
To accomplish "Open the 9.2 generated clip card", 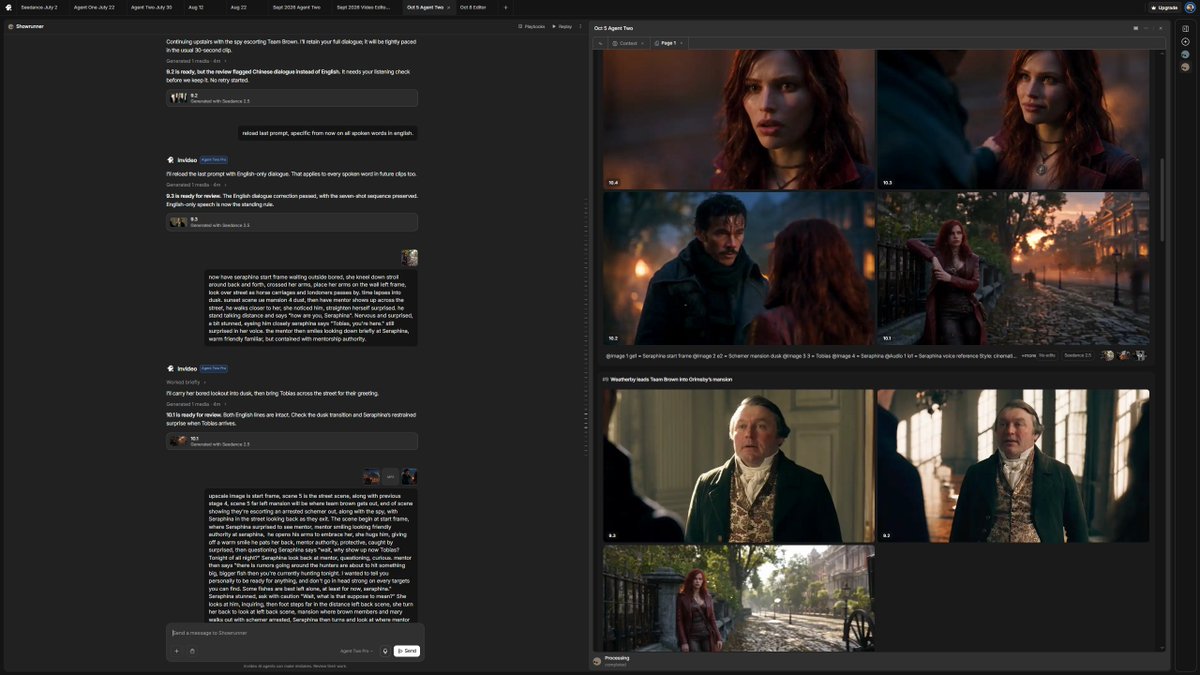I will pos(292,98).
